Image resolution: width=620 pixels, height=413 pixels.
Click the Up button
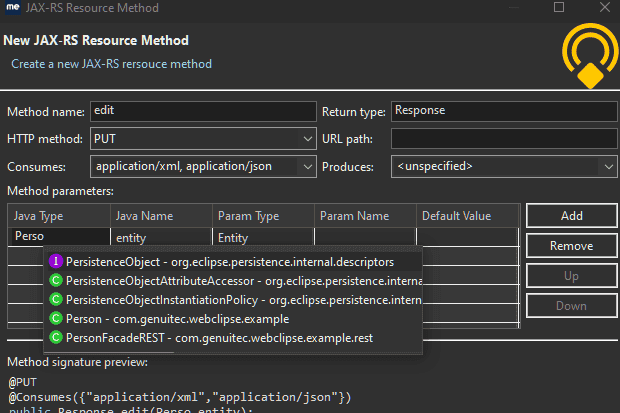[571, 276]
